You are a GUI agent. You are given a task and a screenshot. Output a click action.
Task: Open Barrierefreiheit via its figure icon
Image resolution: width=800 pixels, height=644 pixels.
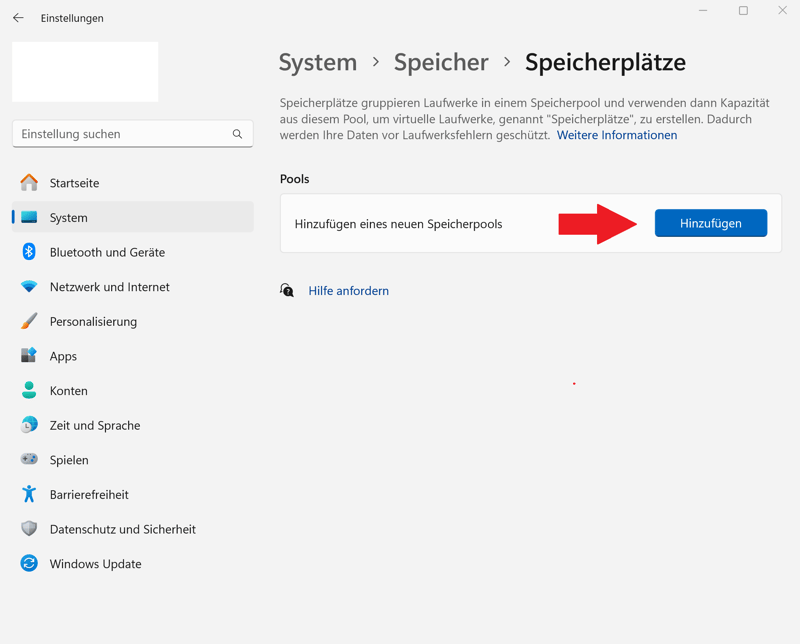click(x=29, y=494)
